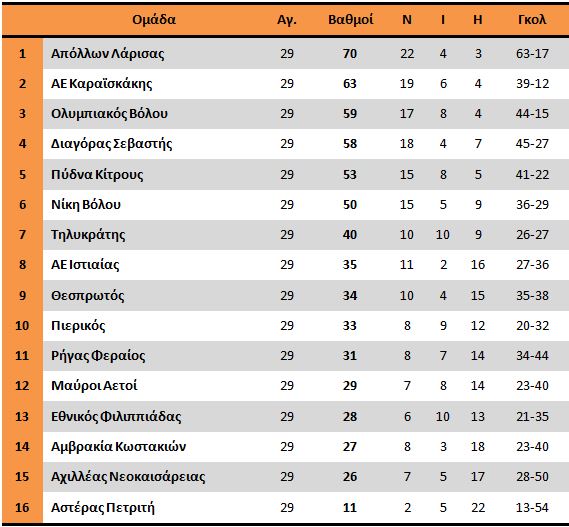Screen dimensions: 569x527
Task: Select the Βαθμοί column header
Action: [x=351, y=20]
